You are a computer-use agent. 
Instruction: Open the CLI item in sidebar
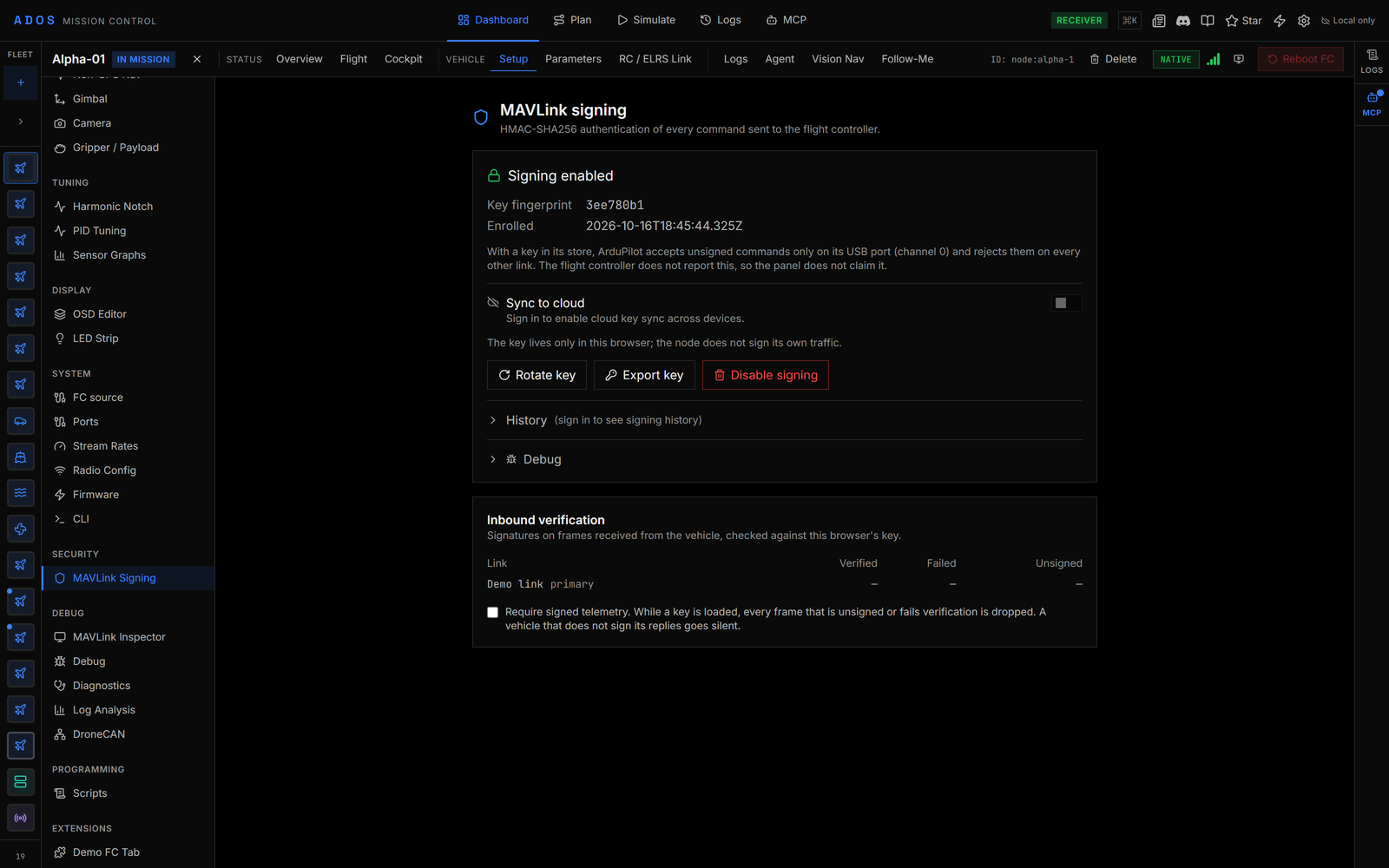coord(128,519)
